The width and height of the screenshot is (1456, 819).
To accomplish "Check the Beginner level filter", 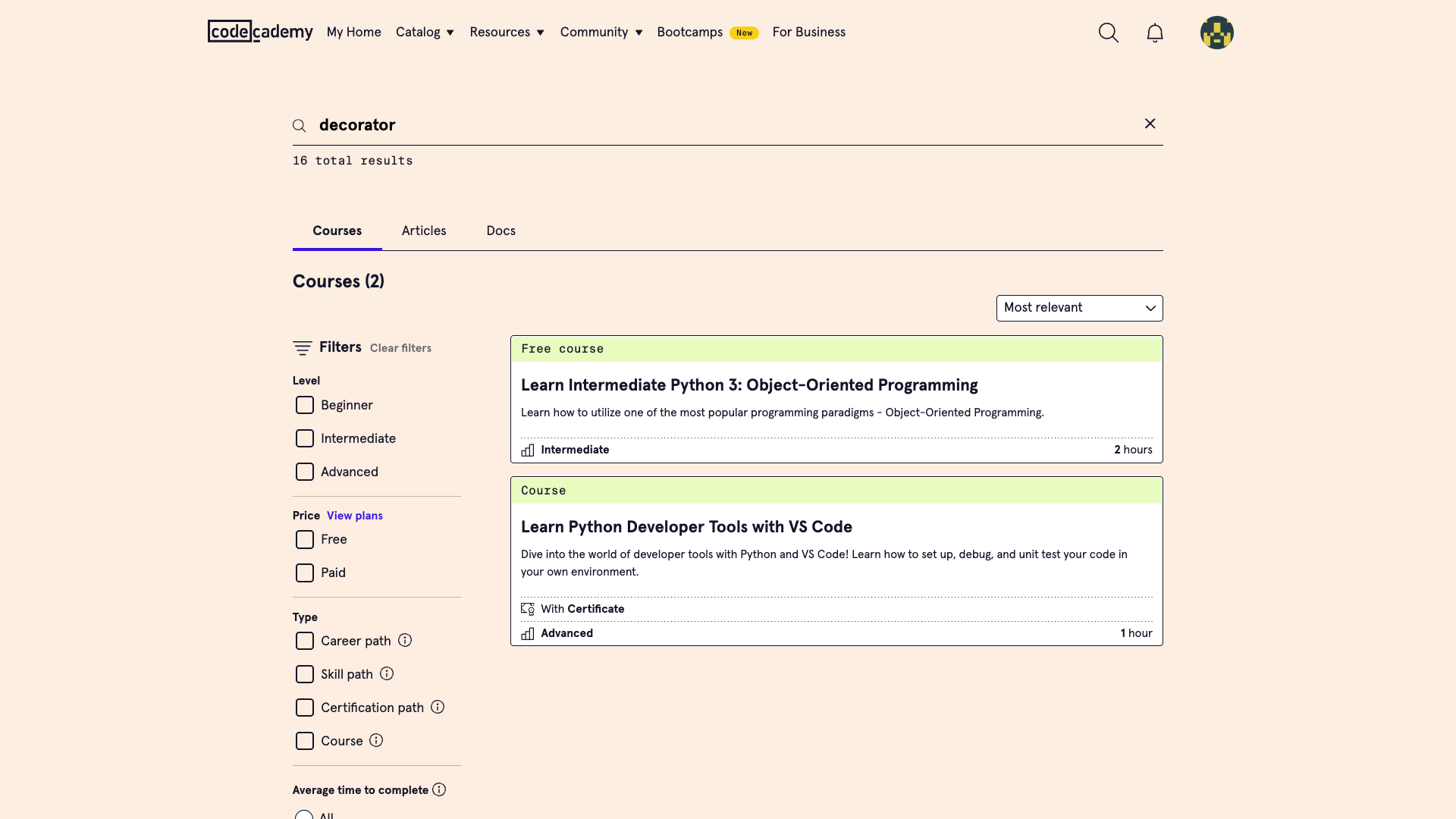I will point(305,405).
